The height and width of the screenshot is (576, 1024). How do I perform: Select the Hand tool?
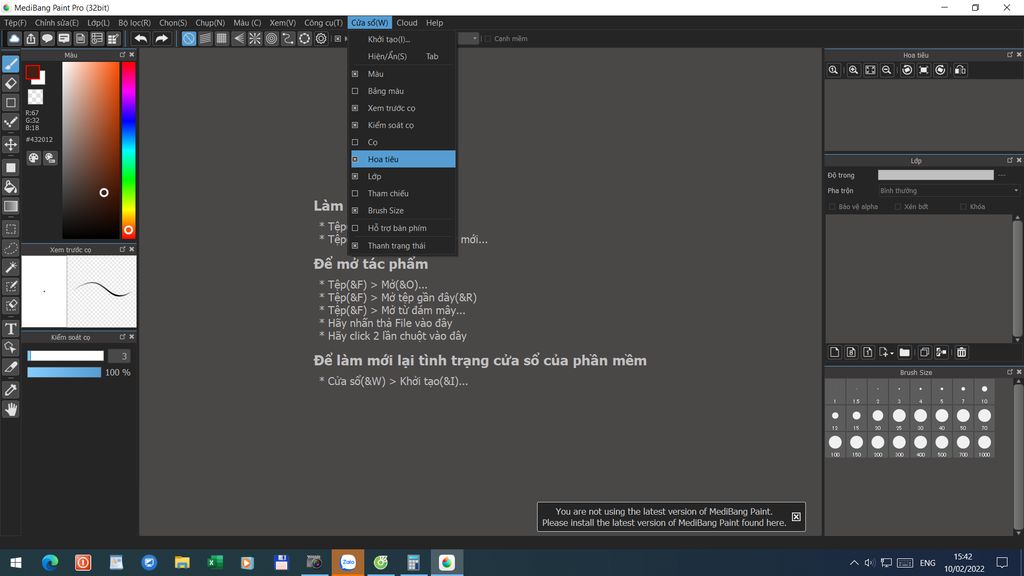click(11, 409)
